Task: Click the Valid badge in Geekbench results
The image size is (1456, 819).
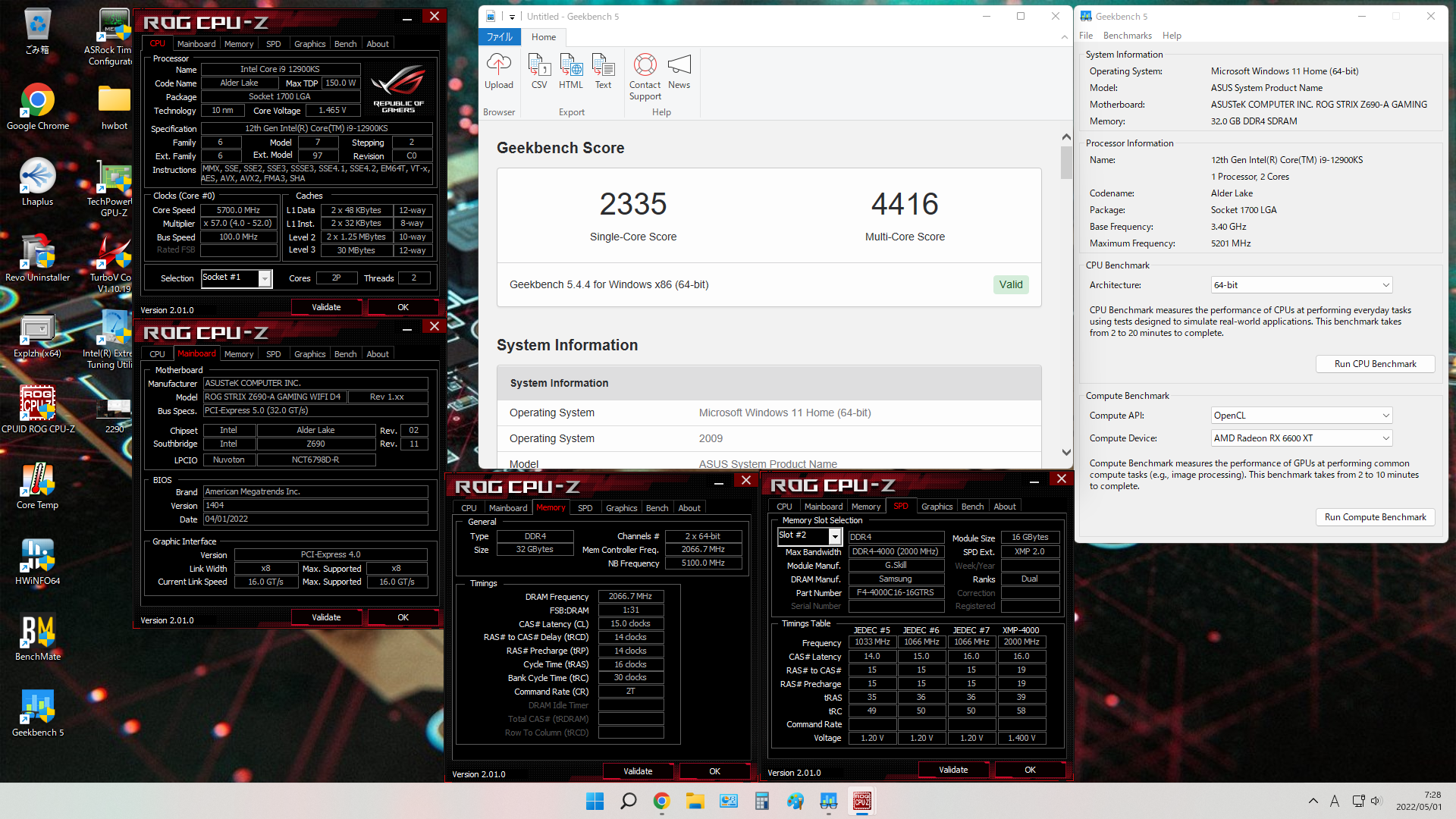Action: point(1010,284)
